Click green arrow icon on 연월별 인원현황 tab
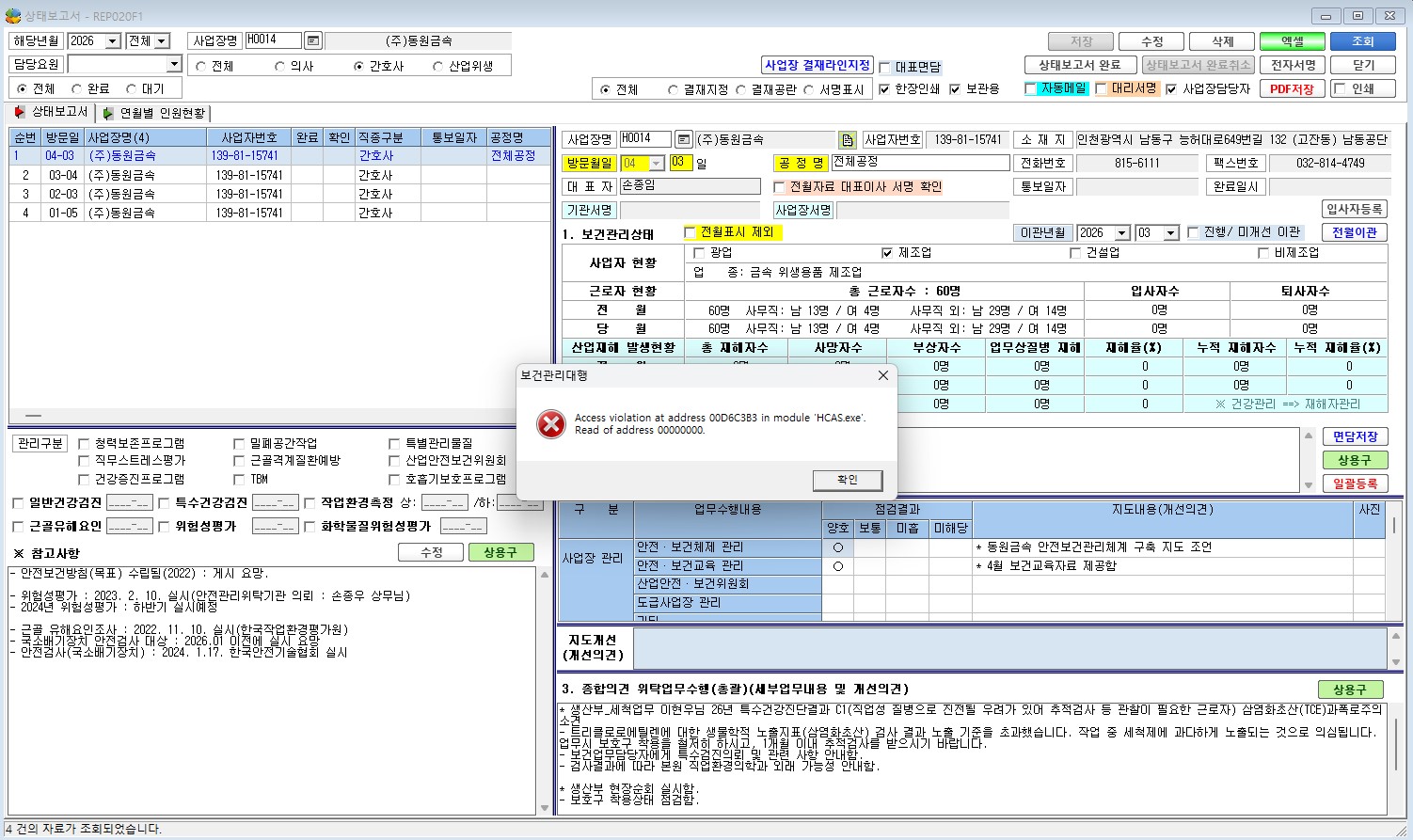This screenshot has width=1413, height=840. 108,113
